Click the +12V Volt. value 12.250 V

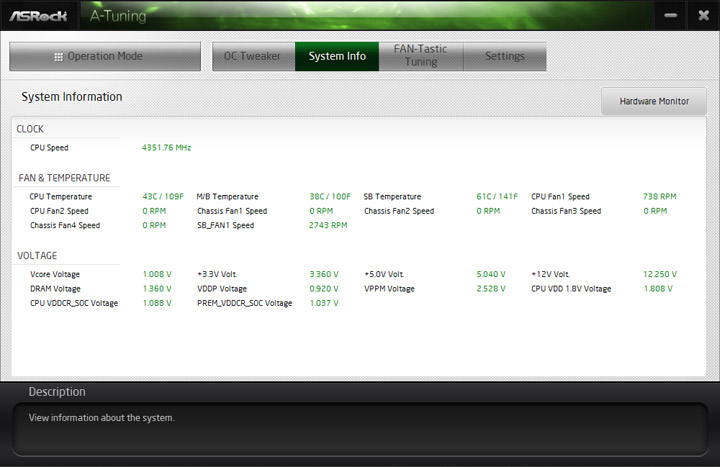[x=660, y=274]
